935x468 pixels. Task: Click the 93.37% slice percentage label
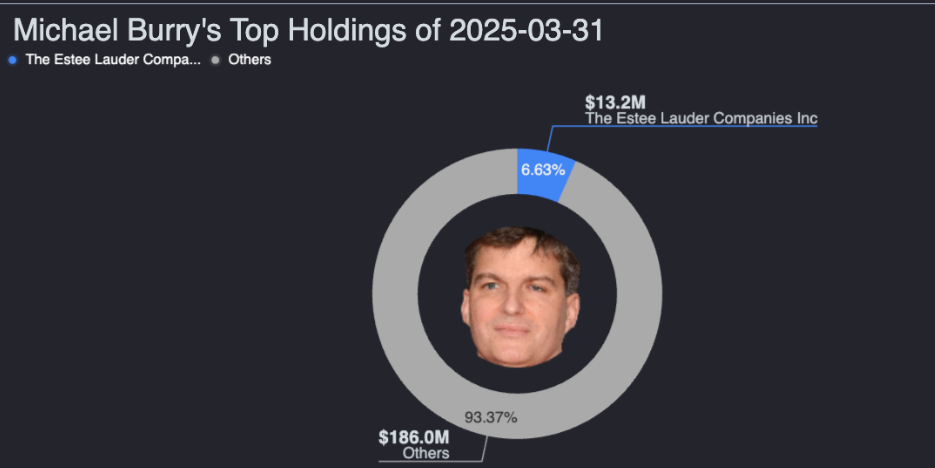point(491,417)
